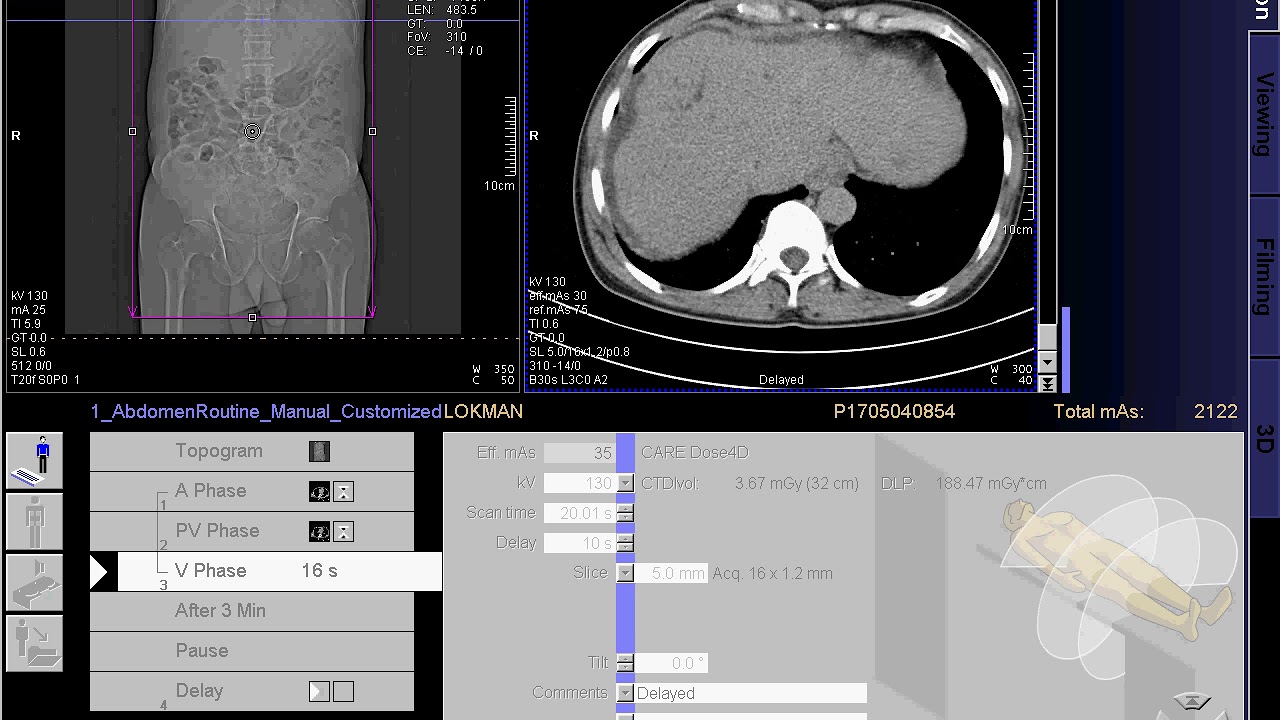The width and height of the screenshot is (1280, 720).
Task: Click the Acq. 16 x 1.2 mm text
Action: pos(772,573)
